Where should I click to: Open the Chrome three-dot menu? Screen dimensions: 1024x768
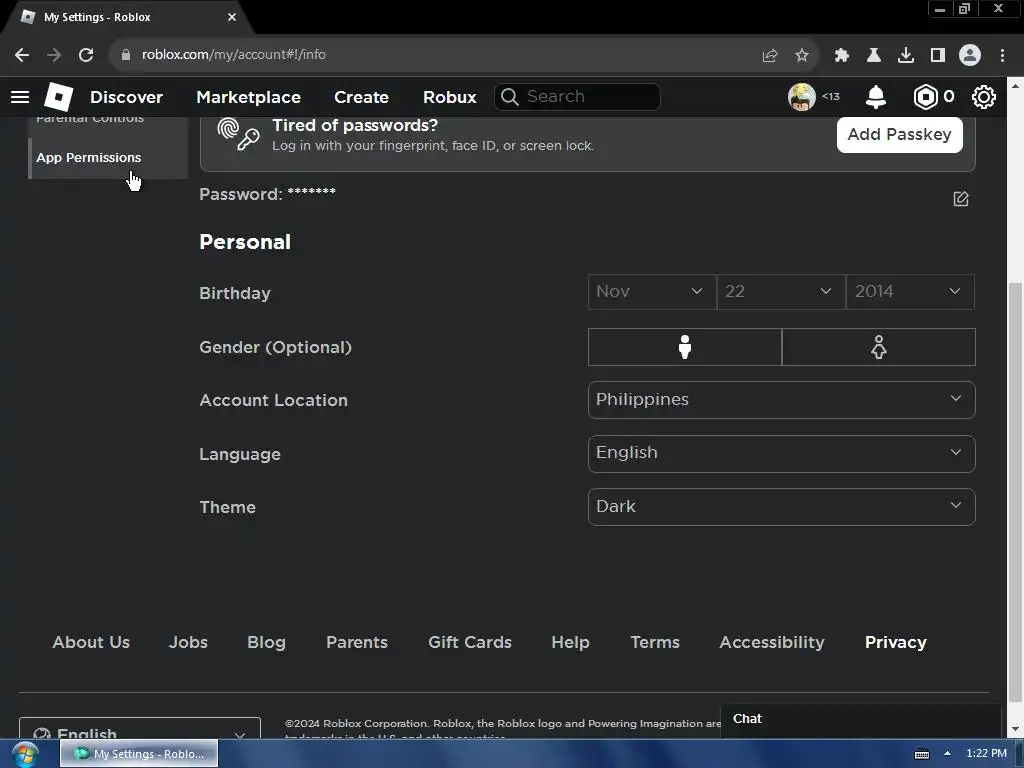tap(1002, 55)
